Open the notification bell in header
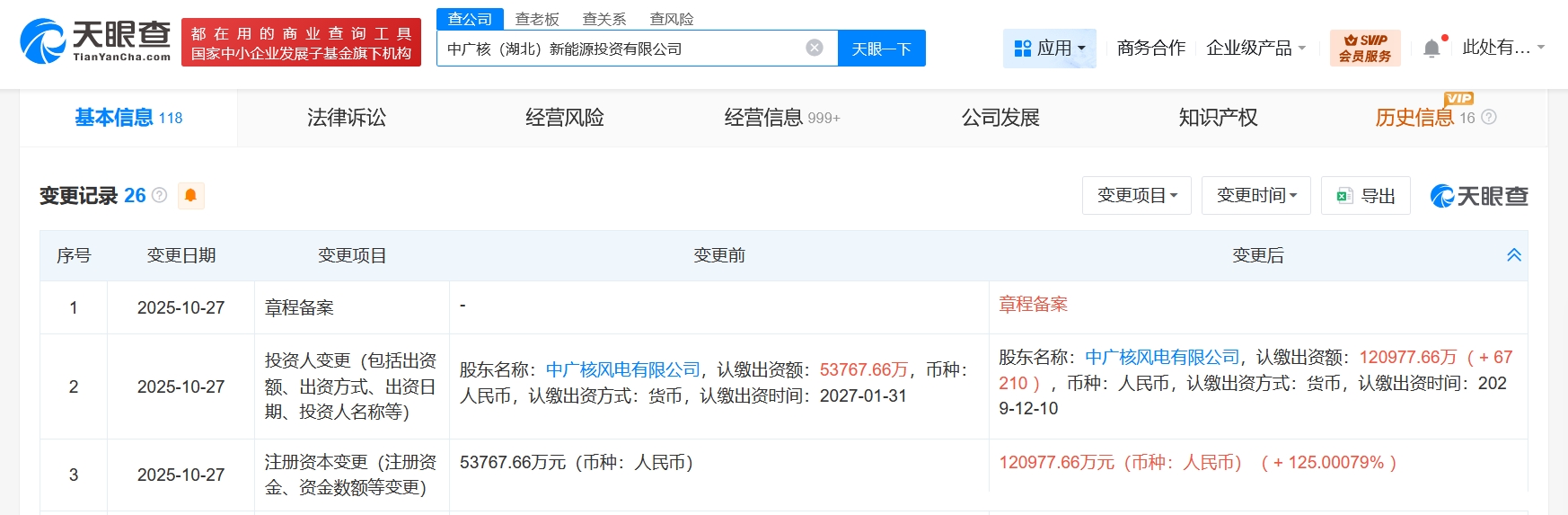 (x=1431, y=49)
